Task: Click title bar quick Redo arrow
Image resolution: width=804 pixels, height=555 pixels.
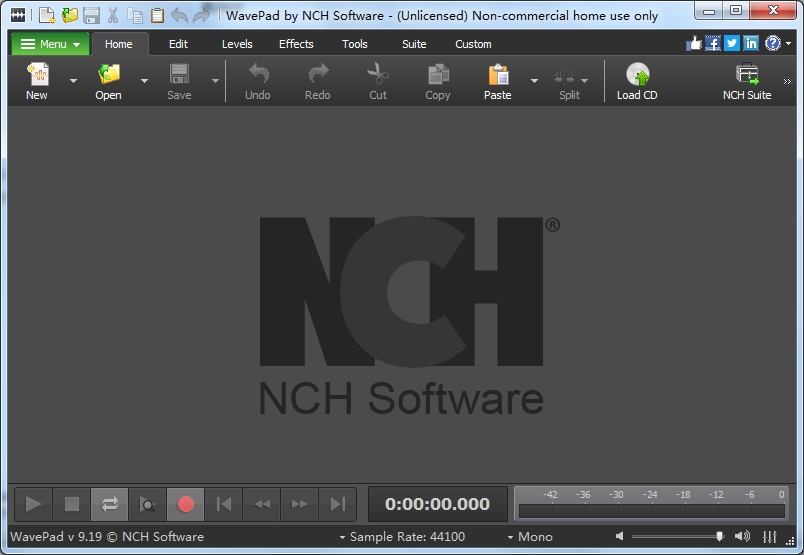Action: point(202,15)
